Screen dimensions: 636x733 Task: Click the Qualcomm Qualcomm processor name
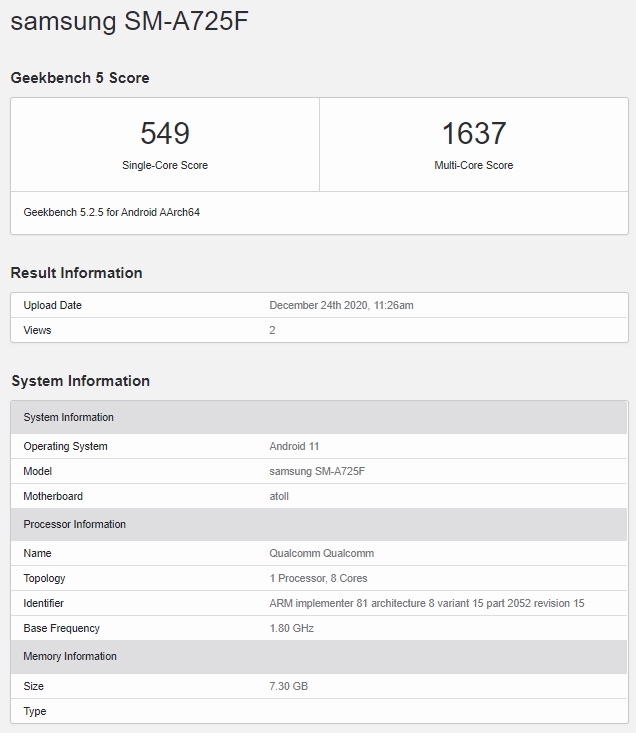point(321,553)
